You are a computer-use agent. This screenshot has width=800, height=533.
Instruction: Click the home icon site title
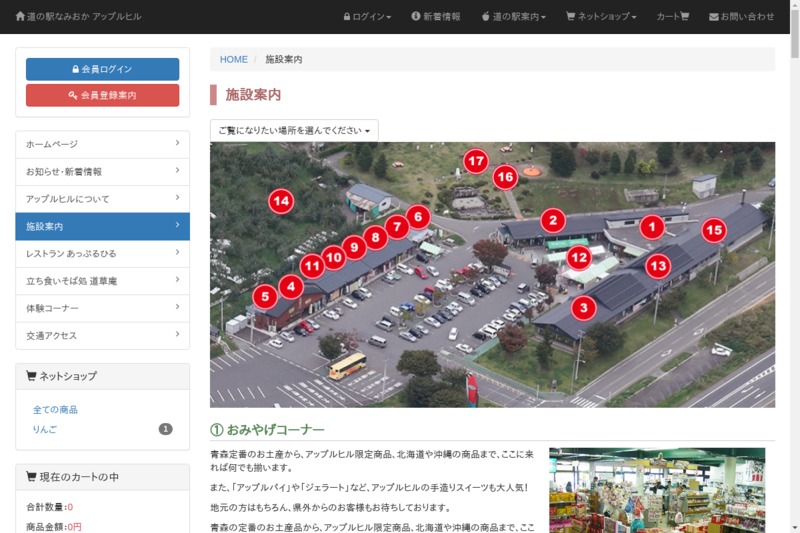[78, 17]
